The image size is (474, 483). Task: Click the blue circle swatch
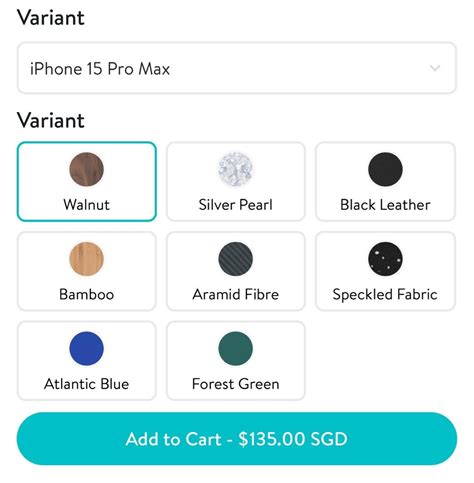(x=87, y=348)
